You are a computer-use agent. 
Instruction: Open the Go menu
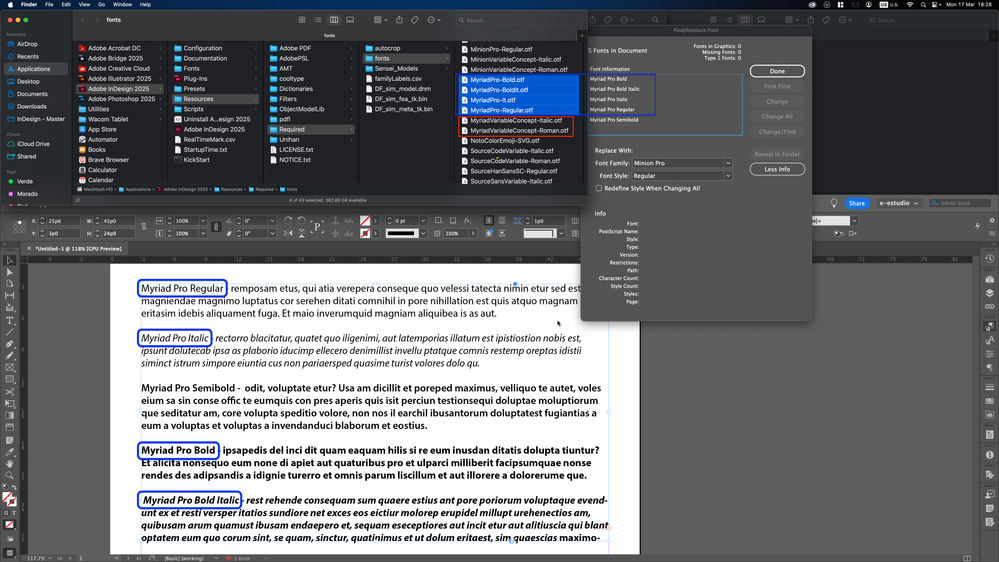[x=101, y=4]
